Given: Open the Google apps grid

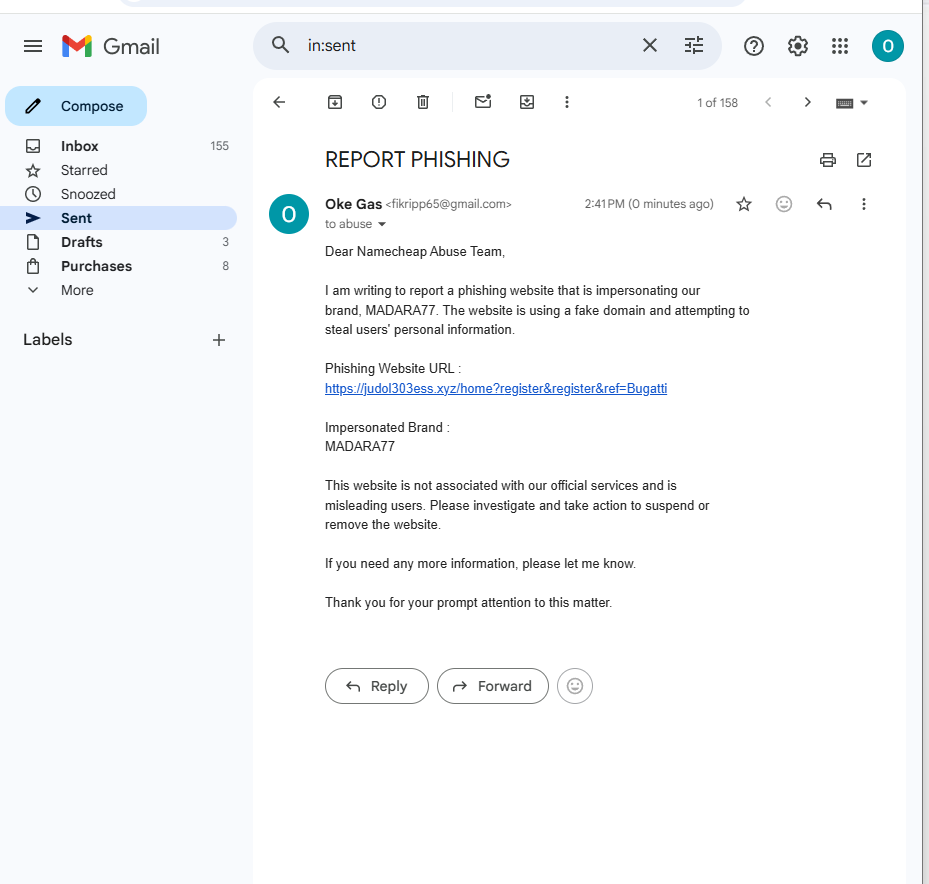Looking at the screenshot, I should (x=840, y=46).
